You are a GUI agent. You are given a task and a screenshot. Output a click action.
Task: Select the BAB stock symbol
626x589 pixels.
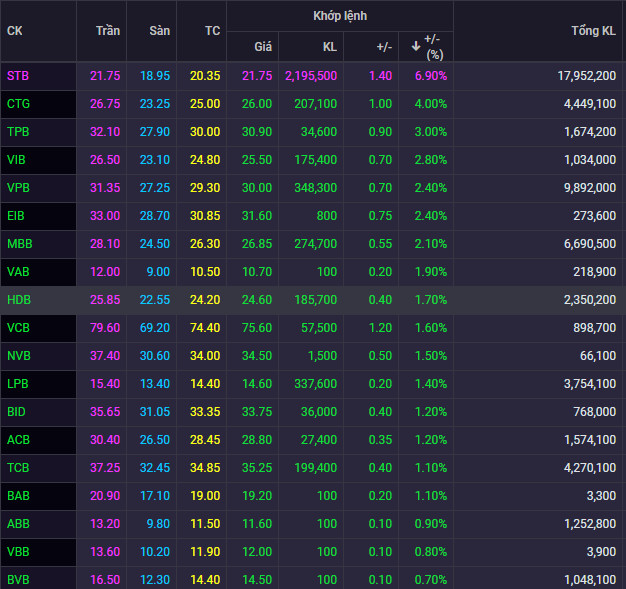(x=18, y=496)
